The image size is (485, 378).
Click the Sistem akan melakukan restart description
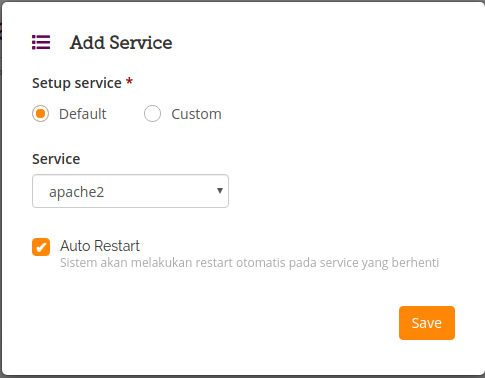pos(249,263)
